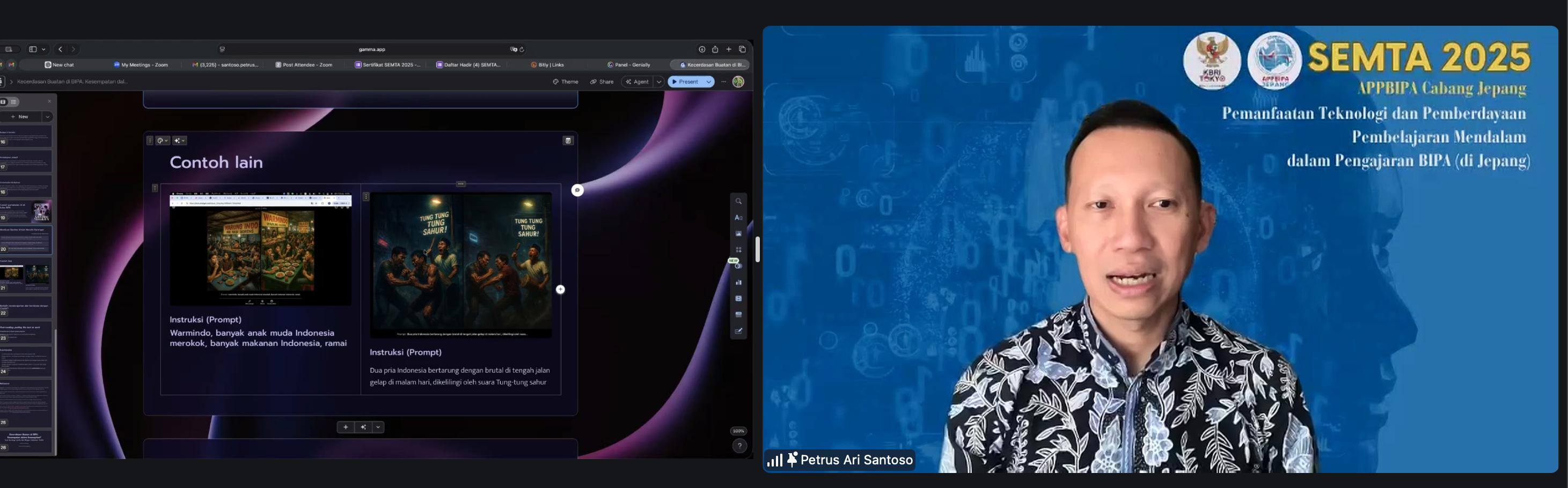Viewport: 1568px width, 488px height.
Task: Open the search tool in right toolbar
Action: click(738, 202)
